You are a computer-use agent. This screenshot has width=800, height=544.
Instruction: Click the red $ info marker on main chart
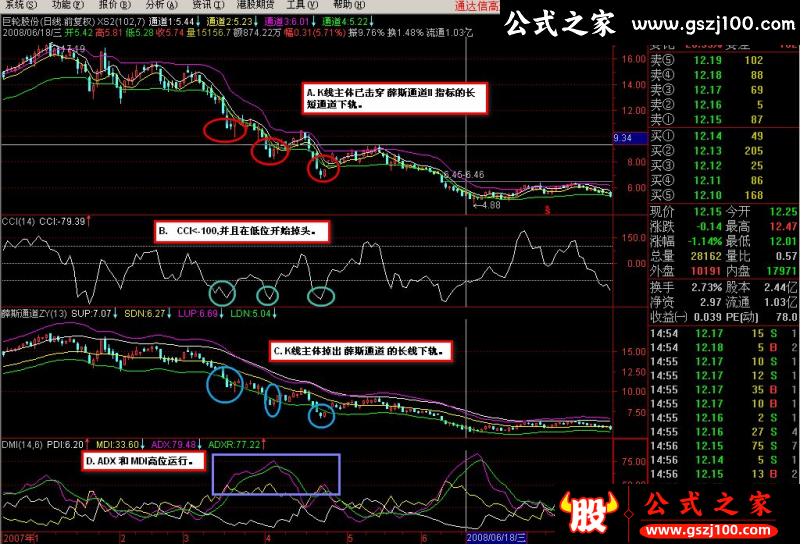point(547,210)
